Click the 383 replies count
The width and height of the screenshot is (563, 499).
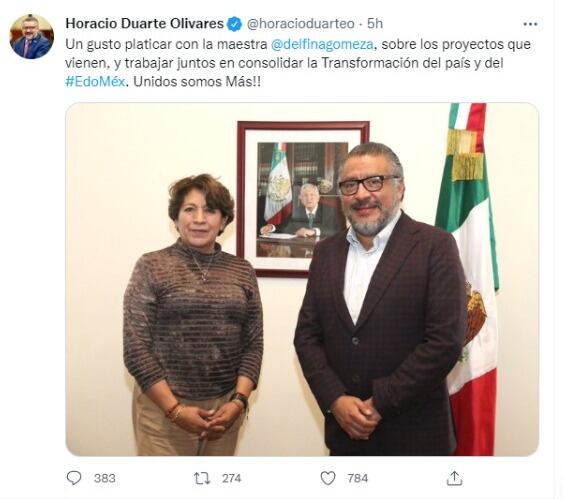click(104, 478)
